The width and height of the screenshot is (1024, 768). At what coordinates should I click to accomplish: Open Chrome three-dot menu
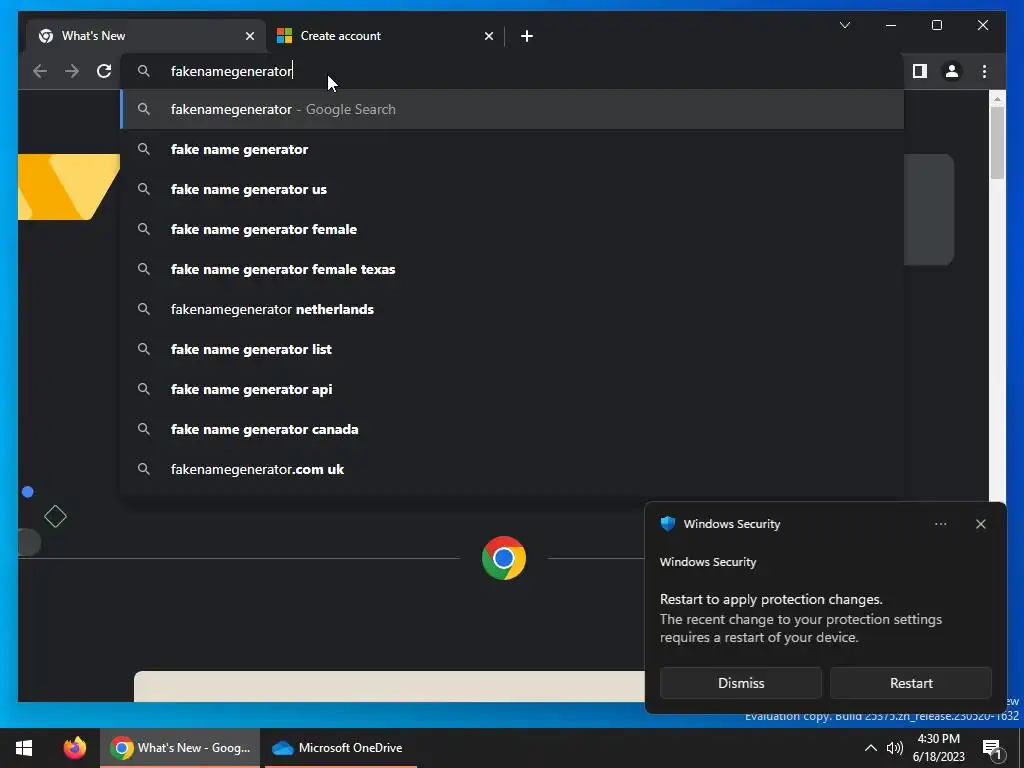pos(984,71)
